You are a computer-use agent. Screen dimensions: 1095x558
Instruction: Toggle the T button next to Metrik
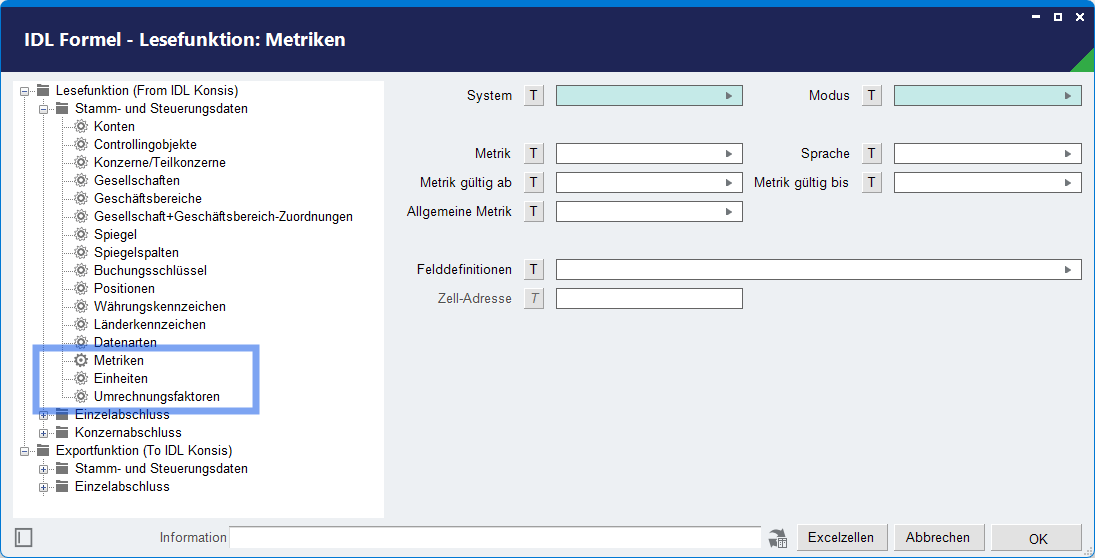click(534, 154)
